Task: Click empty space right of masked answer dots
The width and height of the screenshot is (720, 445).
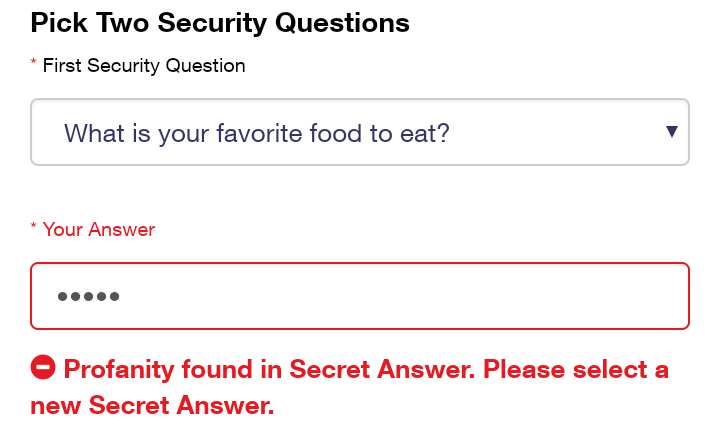Action: (400, 296)
